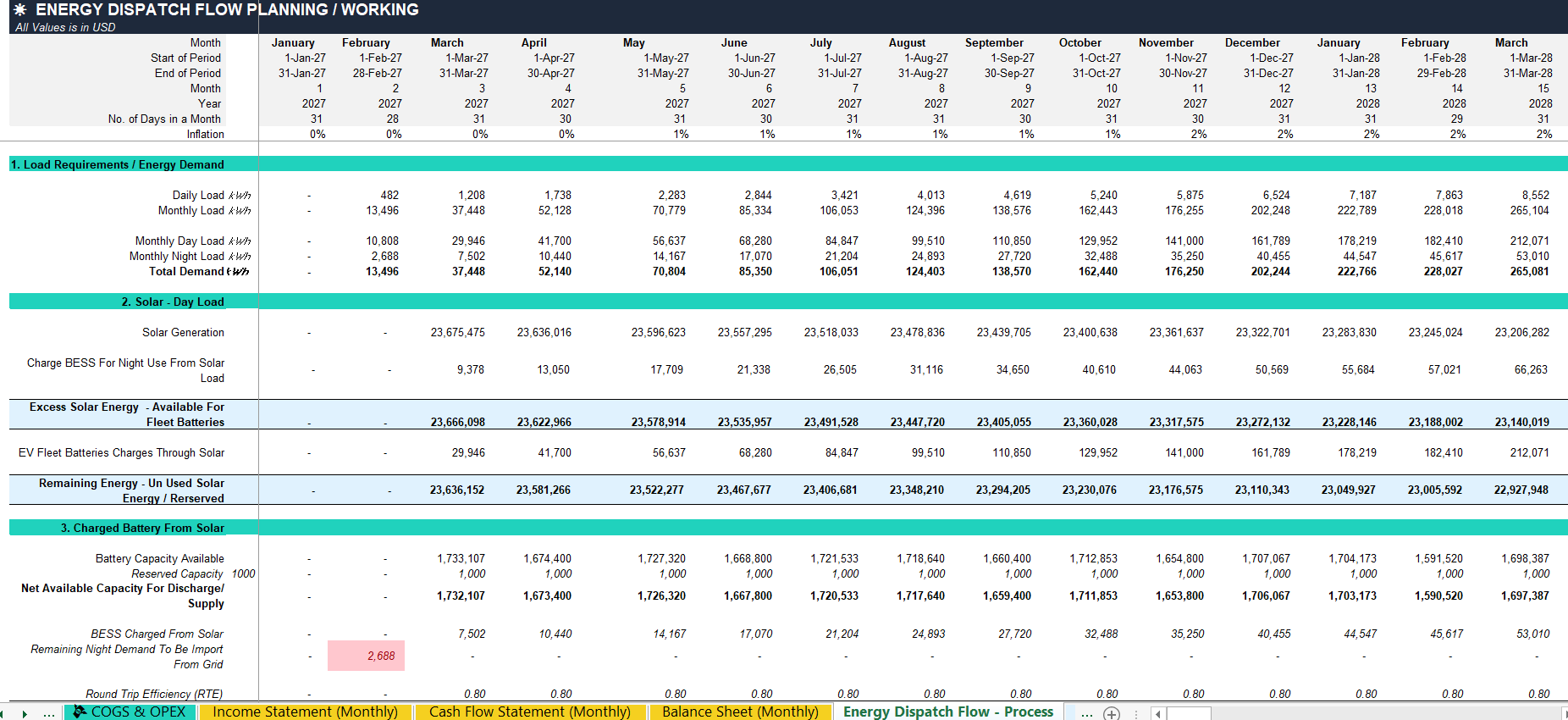
Task: Select the Solar - Day Load section header
Action: (x=173, y=302)
